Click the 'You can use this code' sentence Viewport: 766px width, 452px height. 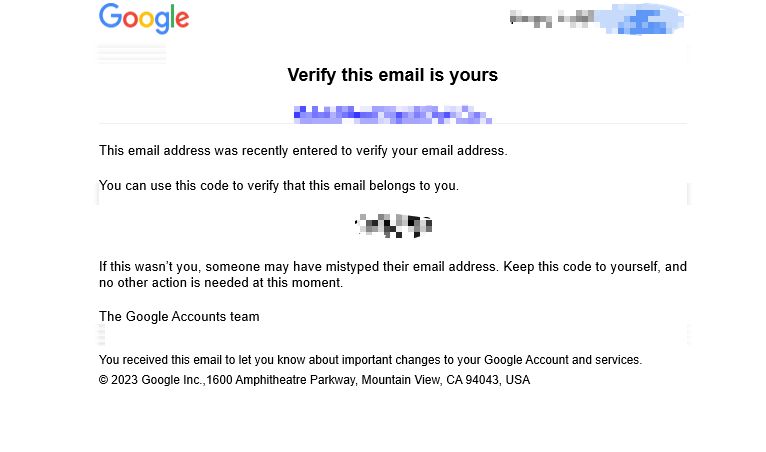coord(279,186)
